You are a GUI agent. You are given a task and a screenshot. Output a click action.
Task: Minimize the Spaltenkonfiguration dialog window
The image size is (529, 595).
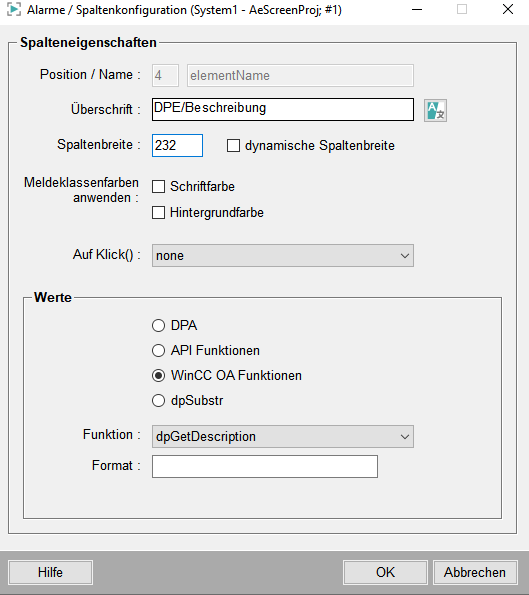417,9
